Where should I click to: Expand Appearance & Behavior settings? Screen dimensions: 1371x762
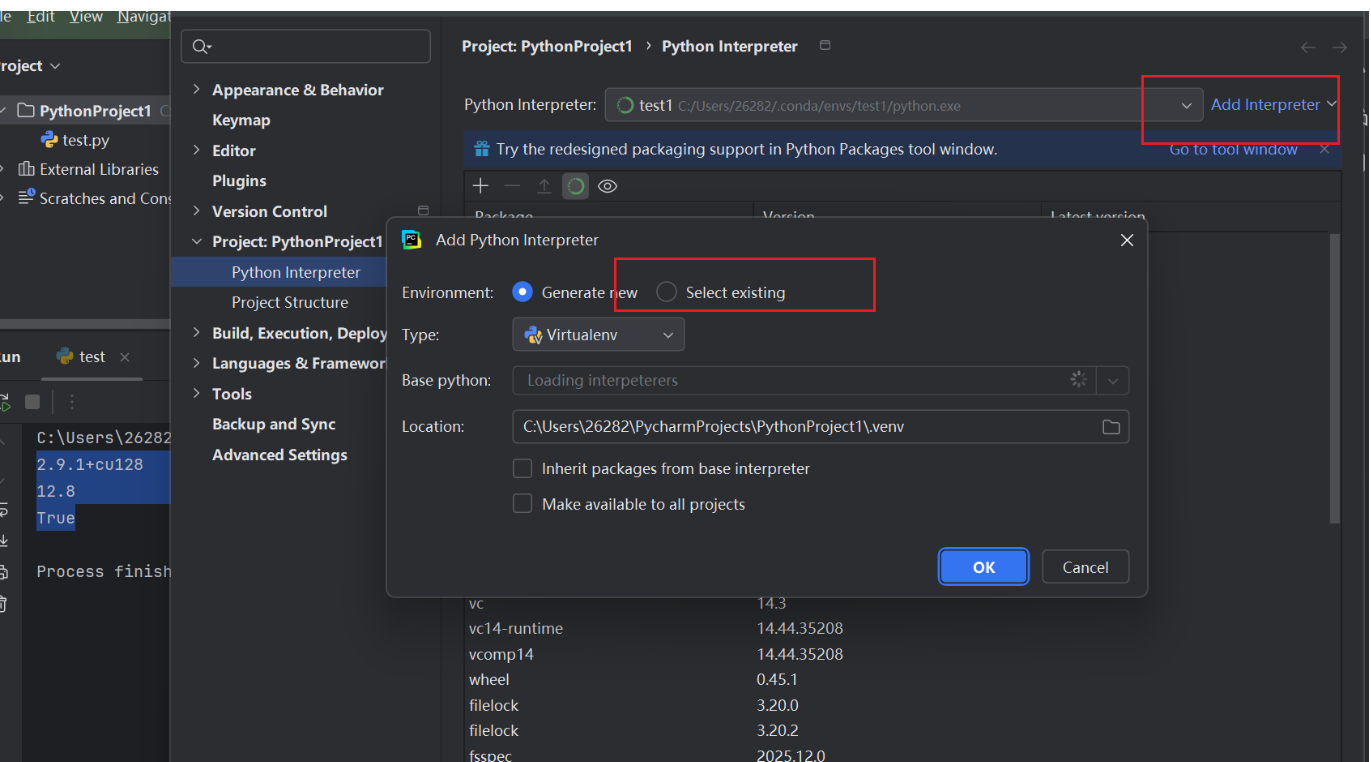click(196, 90)
